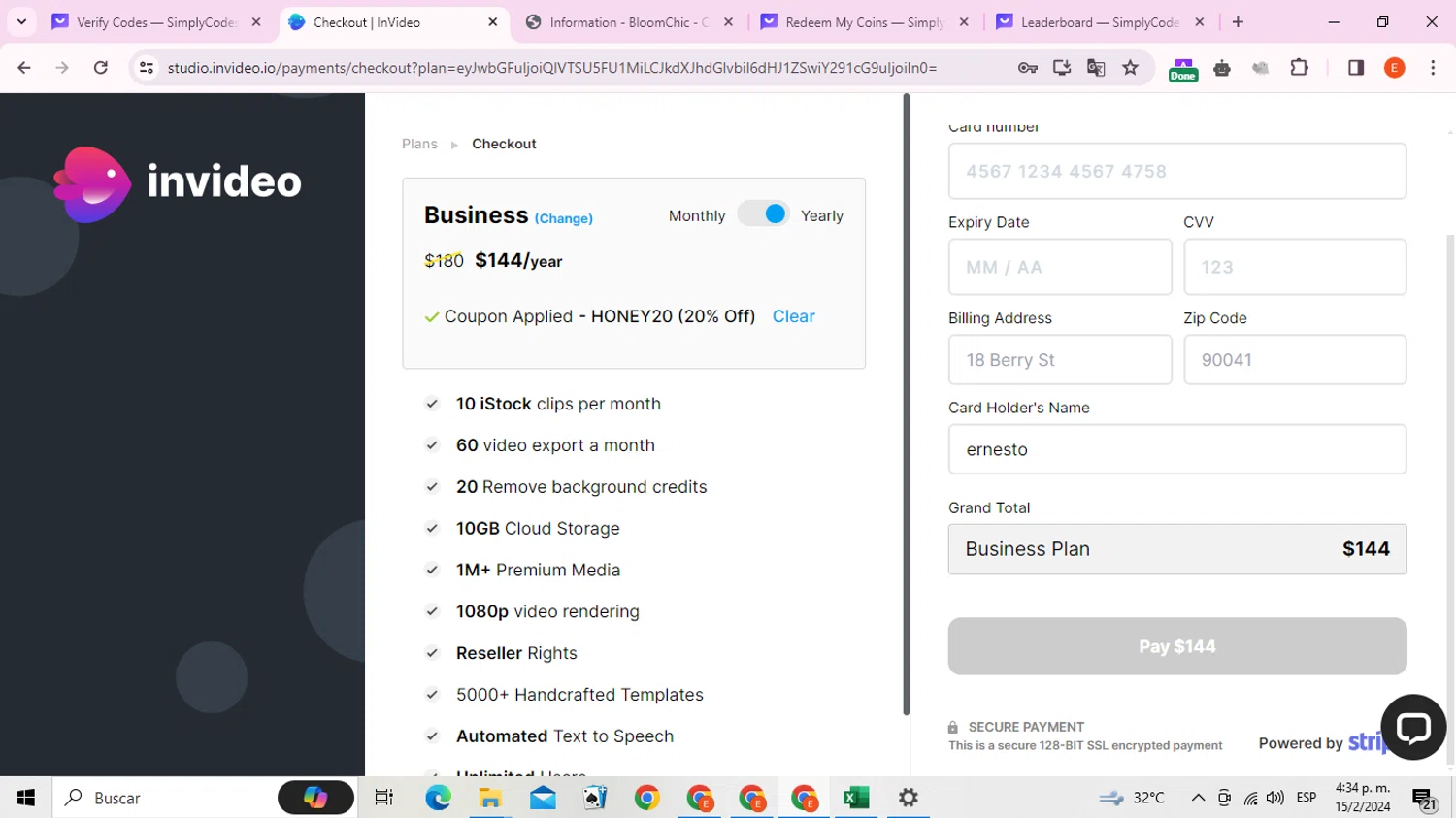Focus the Card number field
Screen dimensions: 1456x818
click(x=1177, y=171)
